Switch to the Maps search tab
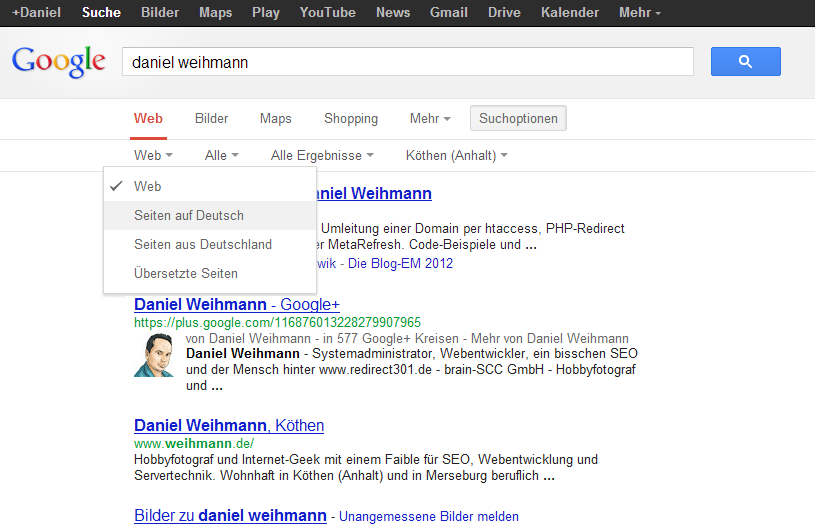Image resolution: width=815 pixels, height=526 pixels. pyautogui.click(x=275, y=119)
